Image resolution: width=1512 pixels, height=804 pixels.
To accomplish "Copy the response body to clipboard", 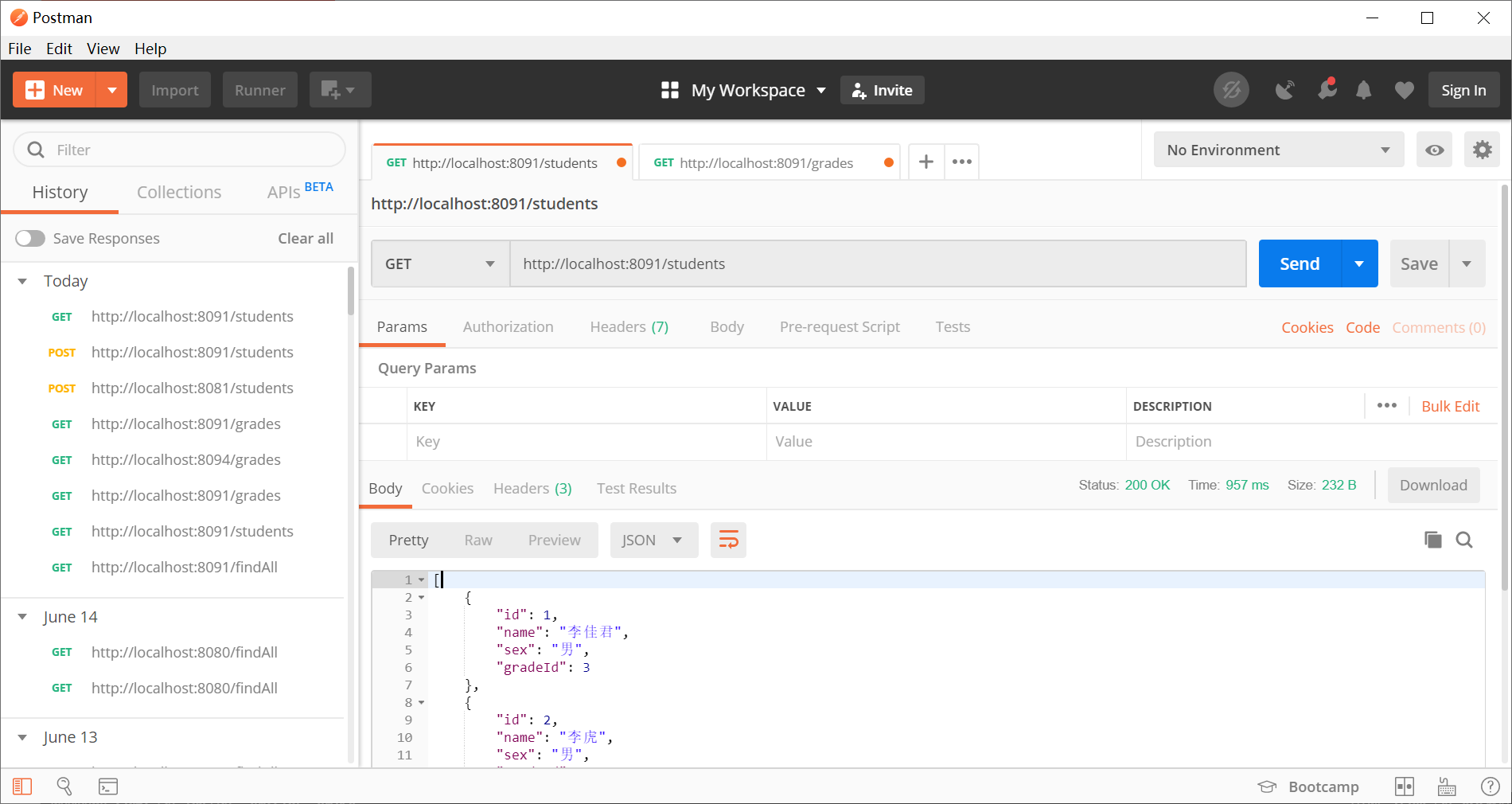I will tap(1432, 541).
